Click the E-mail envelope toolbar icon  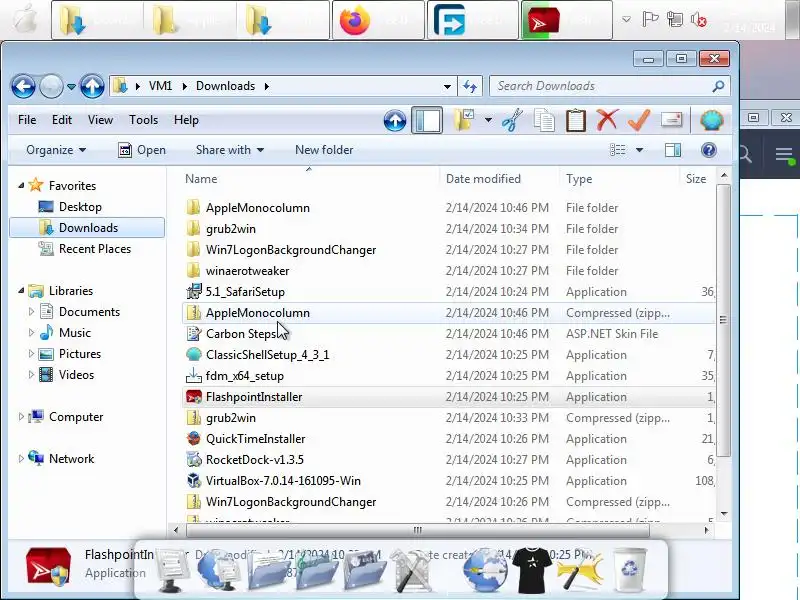pos(671,120)
